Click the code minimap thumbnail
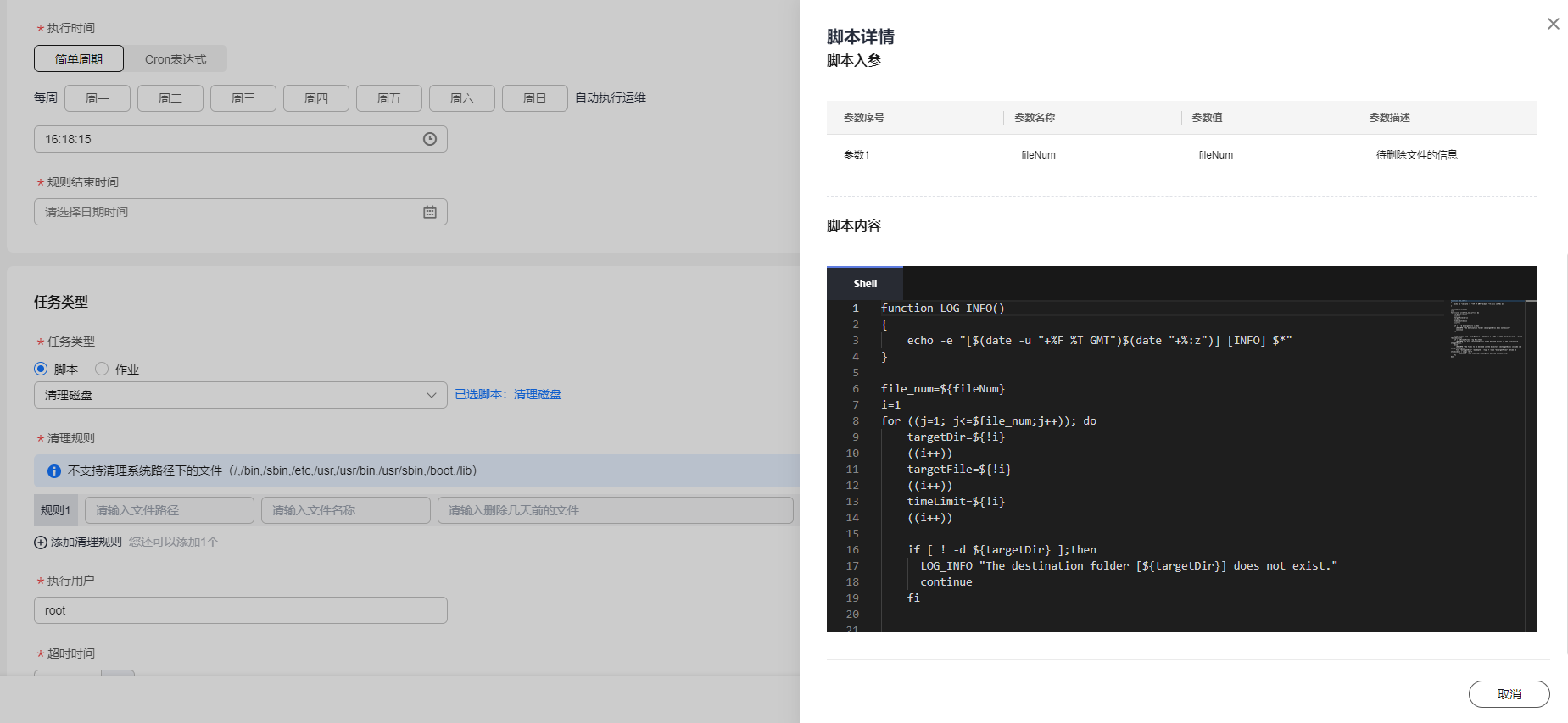Viewport: 1568px width, 723px height. [1487, 329]
